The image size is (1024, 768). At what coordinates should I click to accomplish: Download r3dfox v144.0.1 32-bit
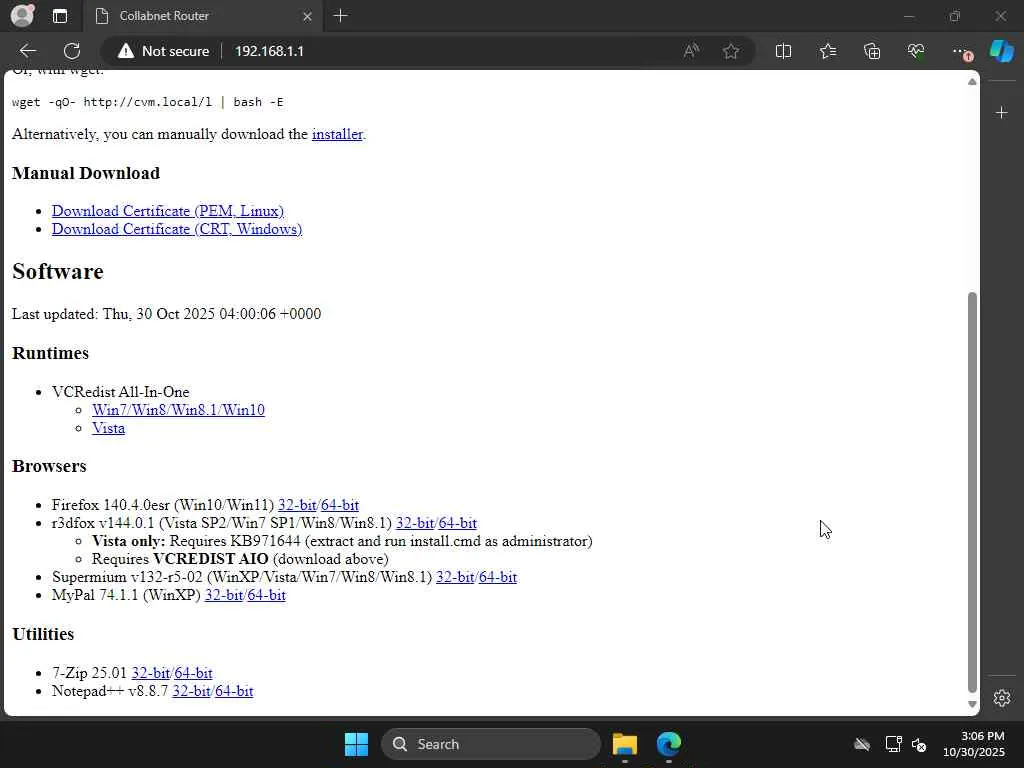click(x=415, y=523)
